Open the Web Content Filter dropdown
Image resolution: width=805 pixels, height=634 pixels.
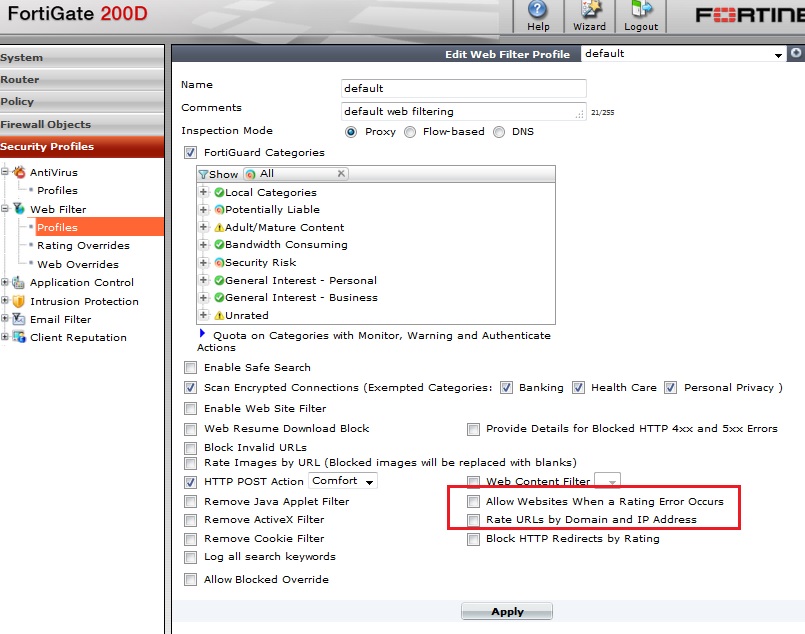(x=607, y=481)
